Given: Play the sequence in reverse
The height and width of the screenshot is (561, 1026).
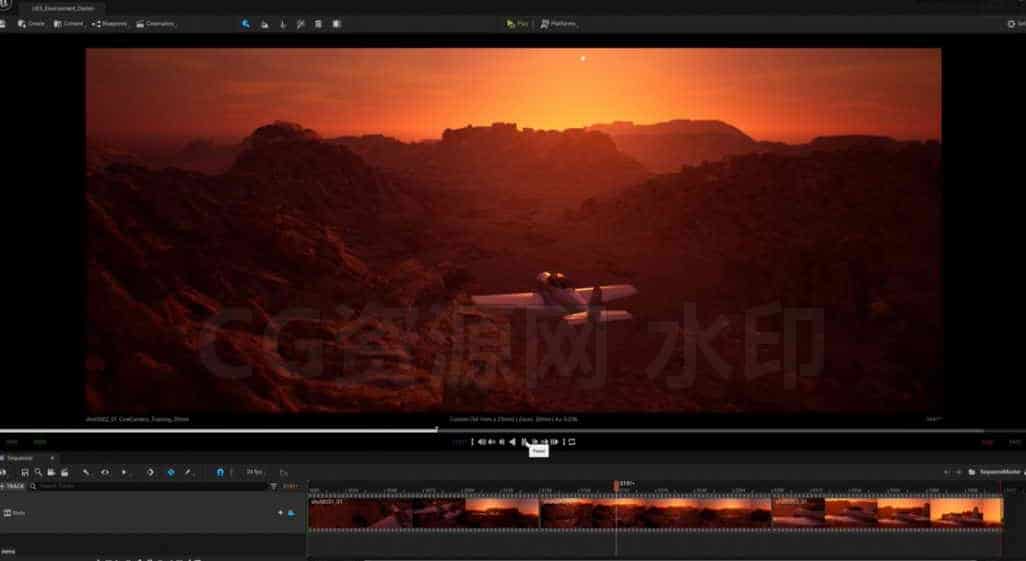Looking at the screenshot, I should (513, 442).
